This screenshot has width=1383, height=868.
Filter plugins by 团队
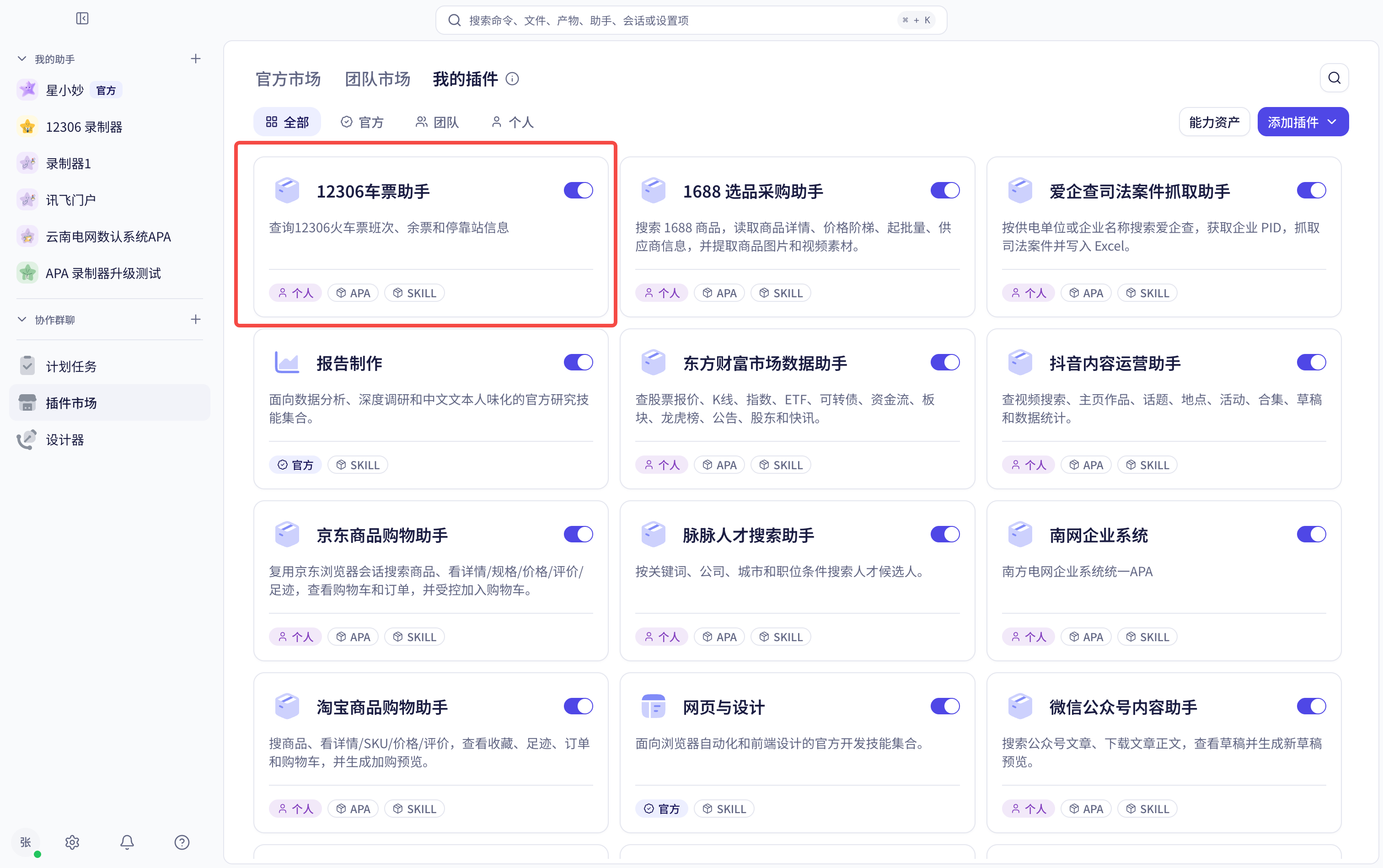(x=438, y=122)
